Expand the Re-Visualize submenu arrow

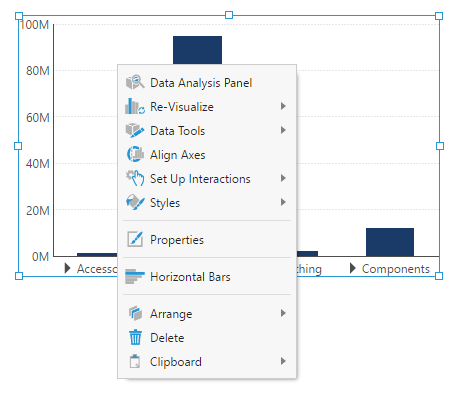click(x=283, y=106)
